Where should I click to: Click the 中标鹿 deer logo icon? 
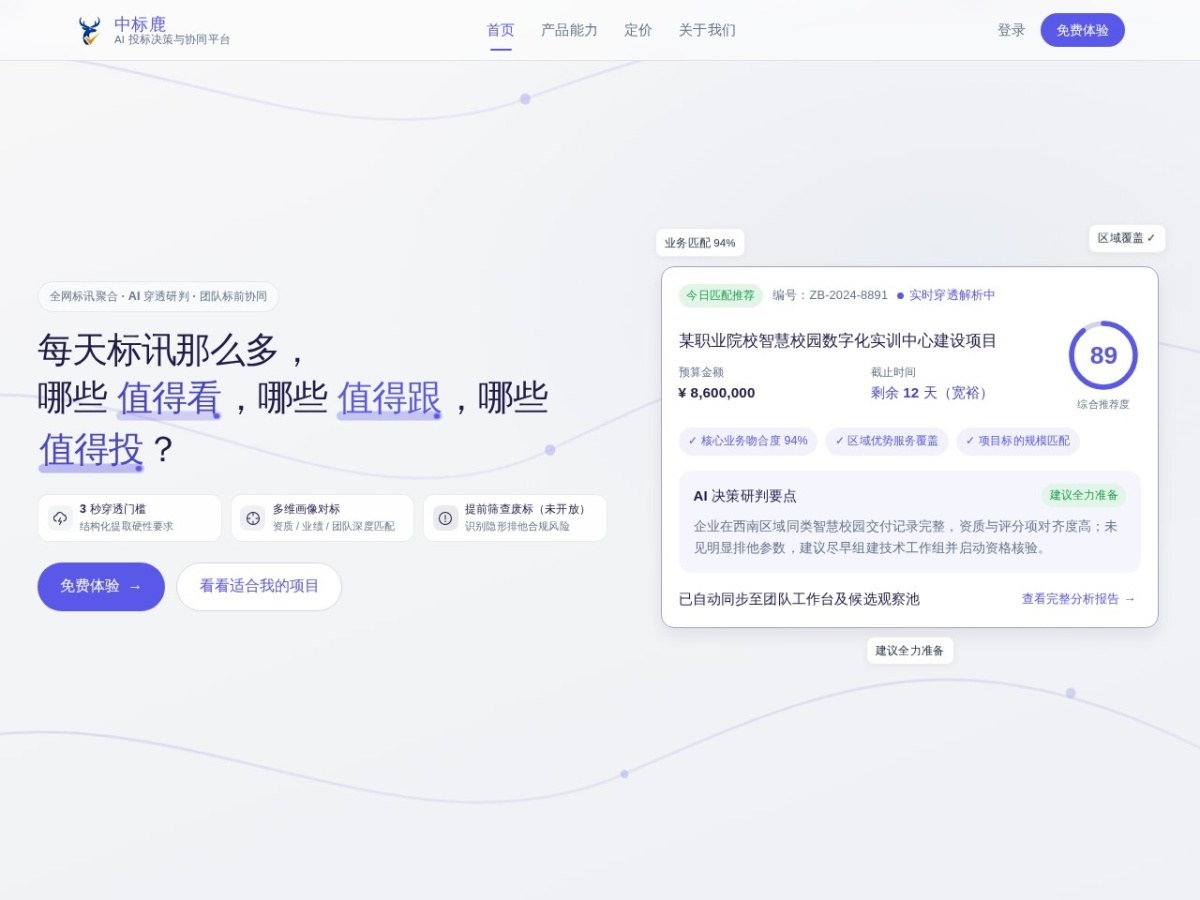(89, 31)
